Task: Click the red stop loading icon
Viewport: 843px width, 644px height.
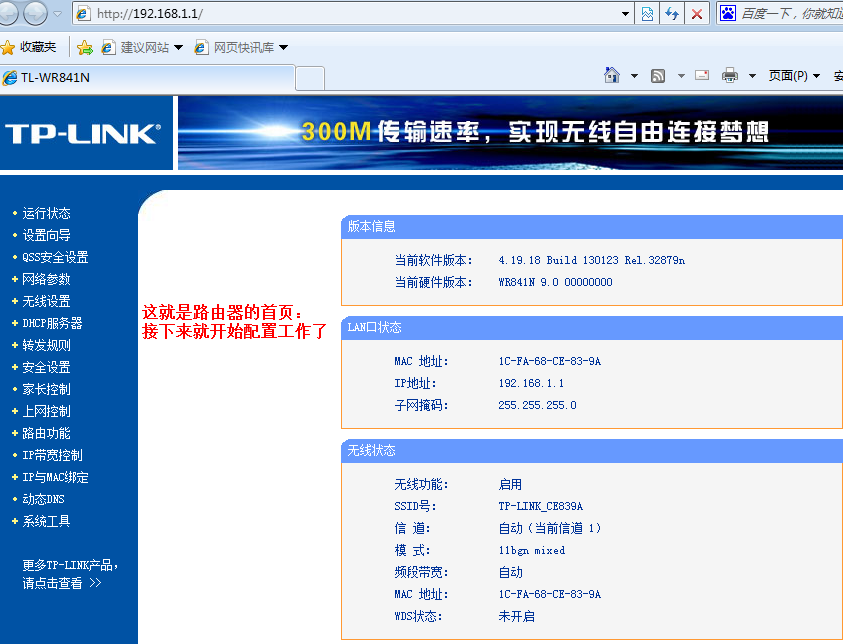Action: [x=697, y=14]
